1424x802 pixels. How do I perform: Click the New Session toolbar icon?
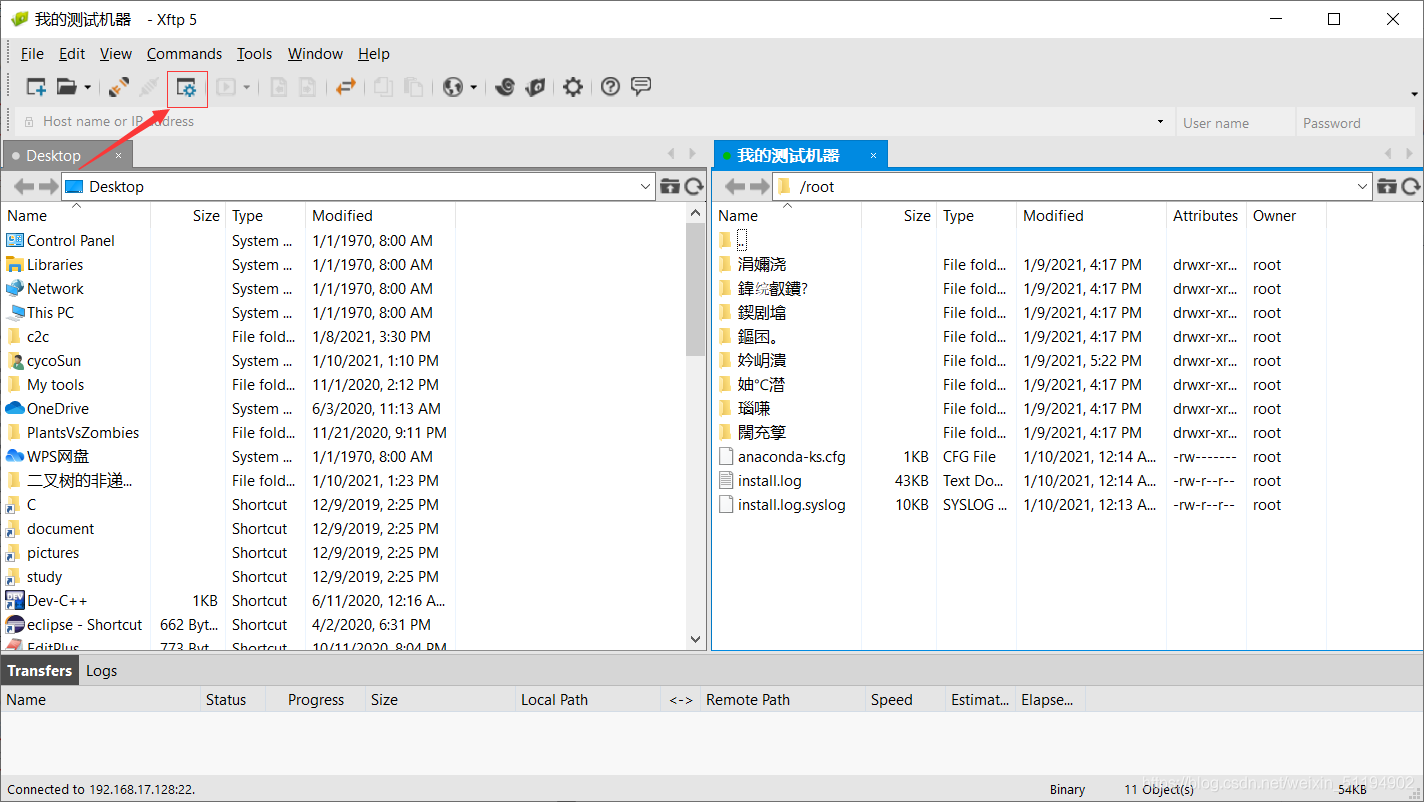click(x=36, y=87)
